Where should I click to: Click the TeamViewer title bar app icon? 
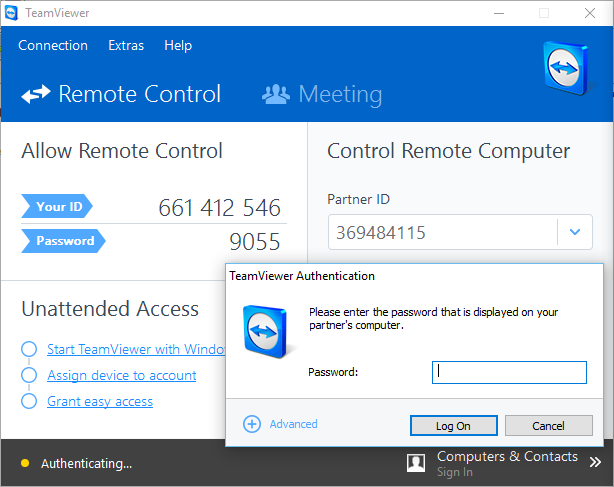pos(11,13)
